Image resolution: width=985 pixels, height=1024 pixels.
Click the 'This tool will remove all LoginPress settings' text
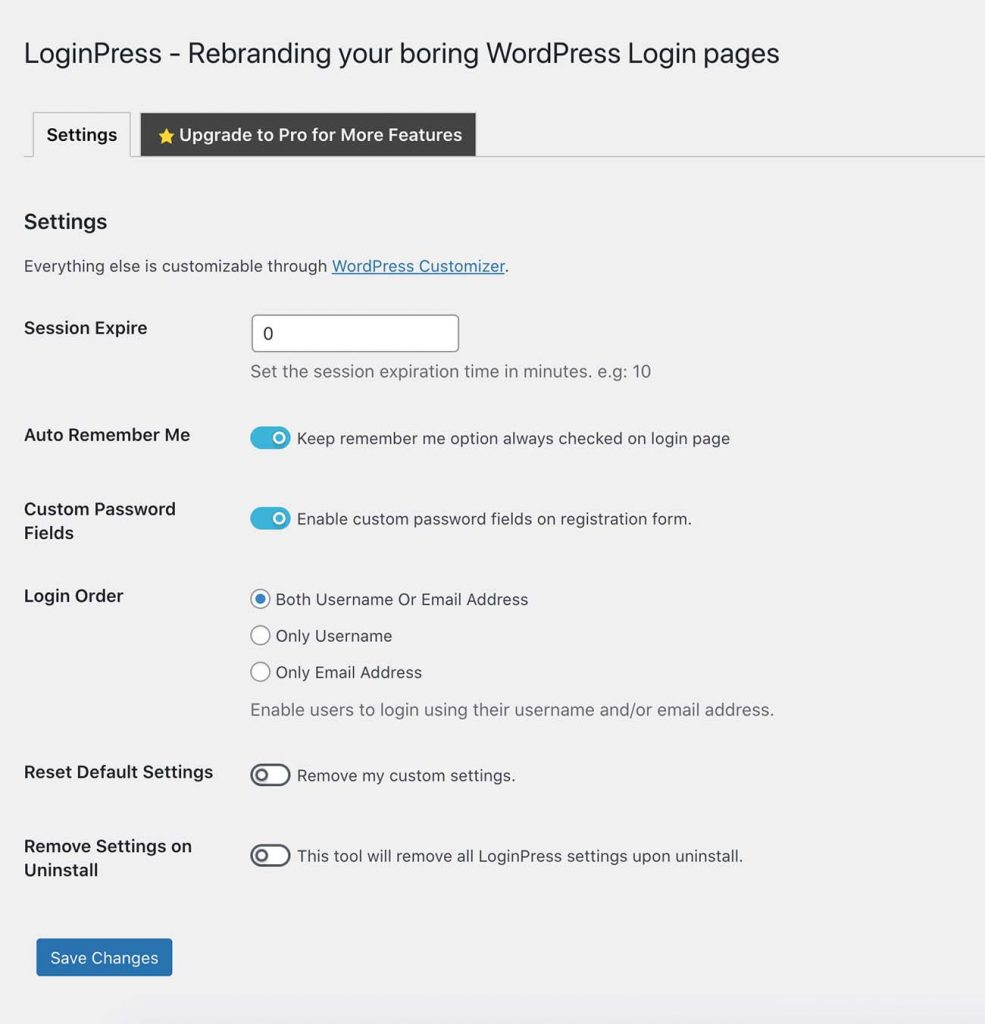[x=520, y=856]
